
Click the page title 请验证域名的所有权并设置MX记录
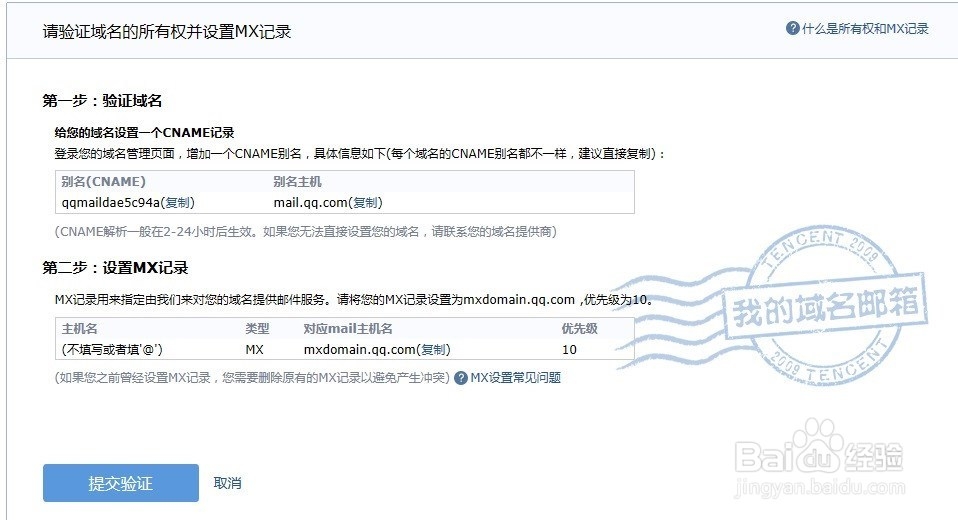coord(167,32)
